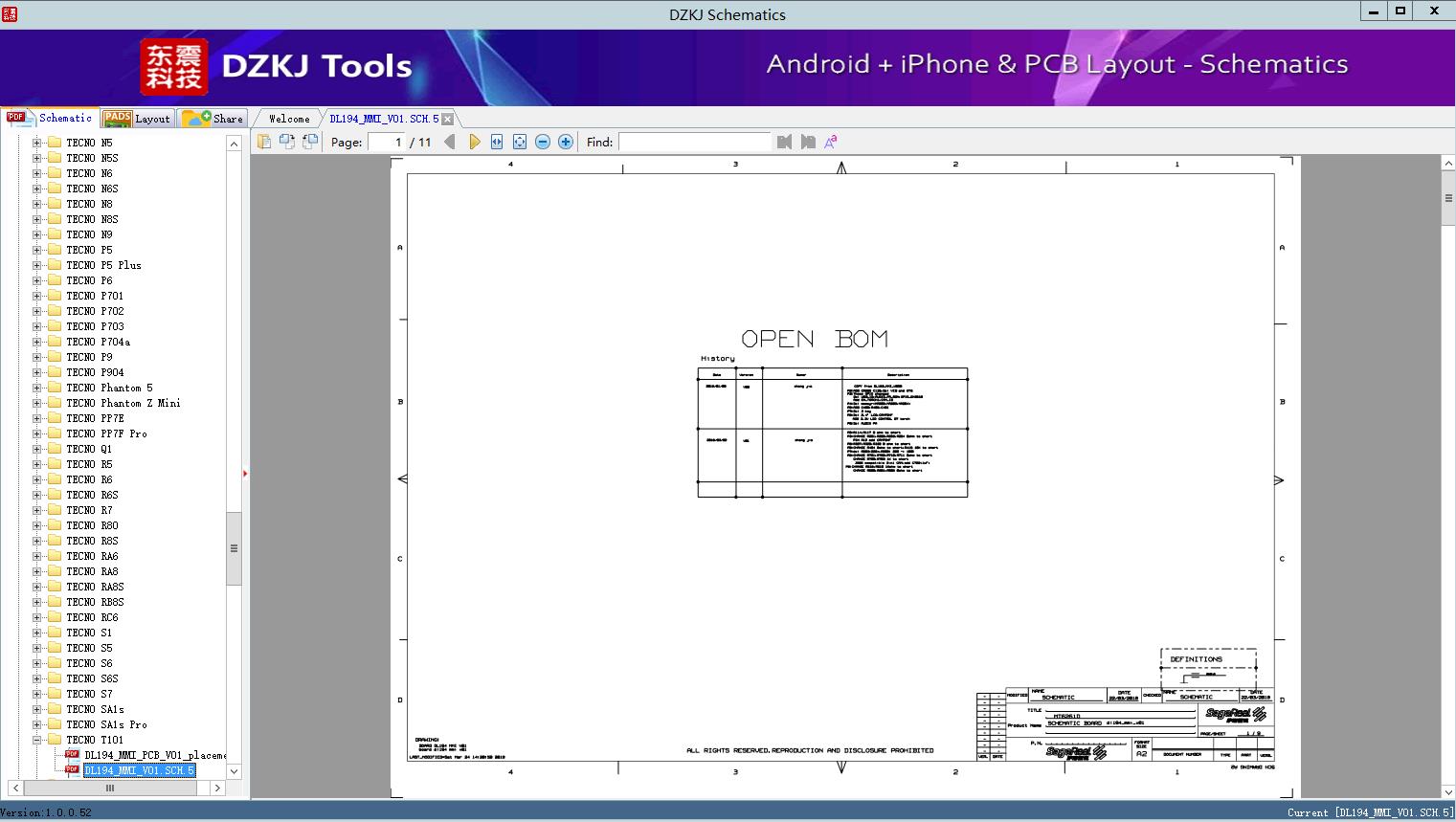The height and width of the screenshot is (822, 1456).
Task: Zoom in with the plus icon
Action: (566, 142)
